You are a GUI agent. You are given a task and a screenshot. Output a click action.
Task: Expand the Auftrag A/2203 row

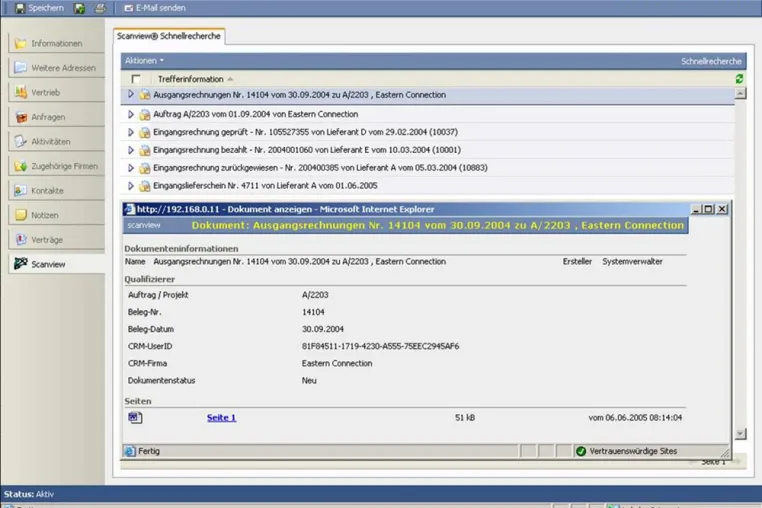pos(131,114)
